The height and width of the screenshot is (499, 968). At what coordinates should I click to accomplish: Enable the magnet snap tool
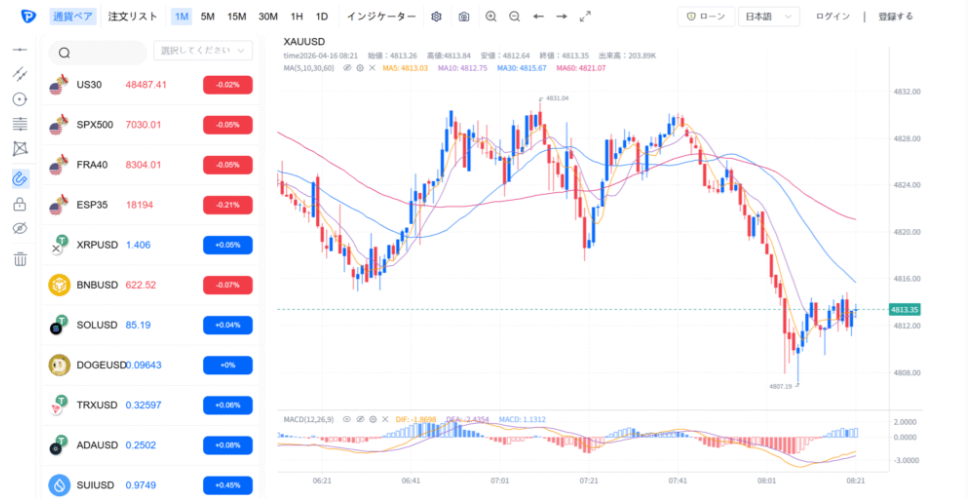[x=19, y=178]
